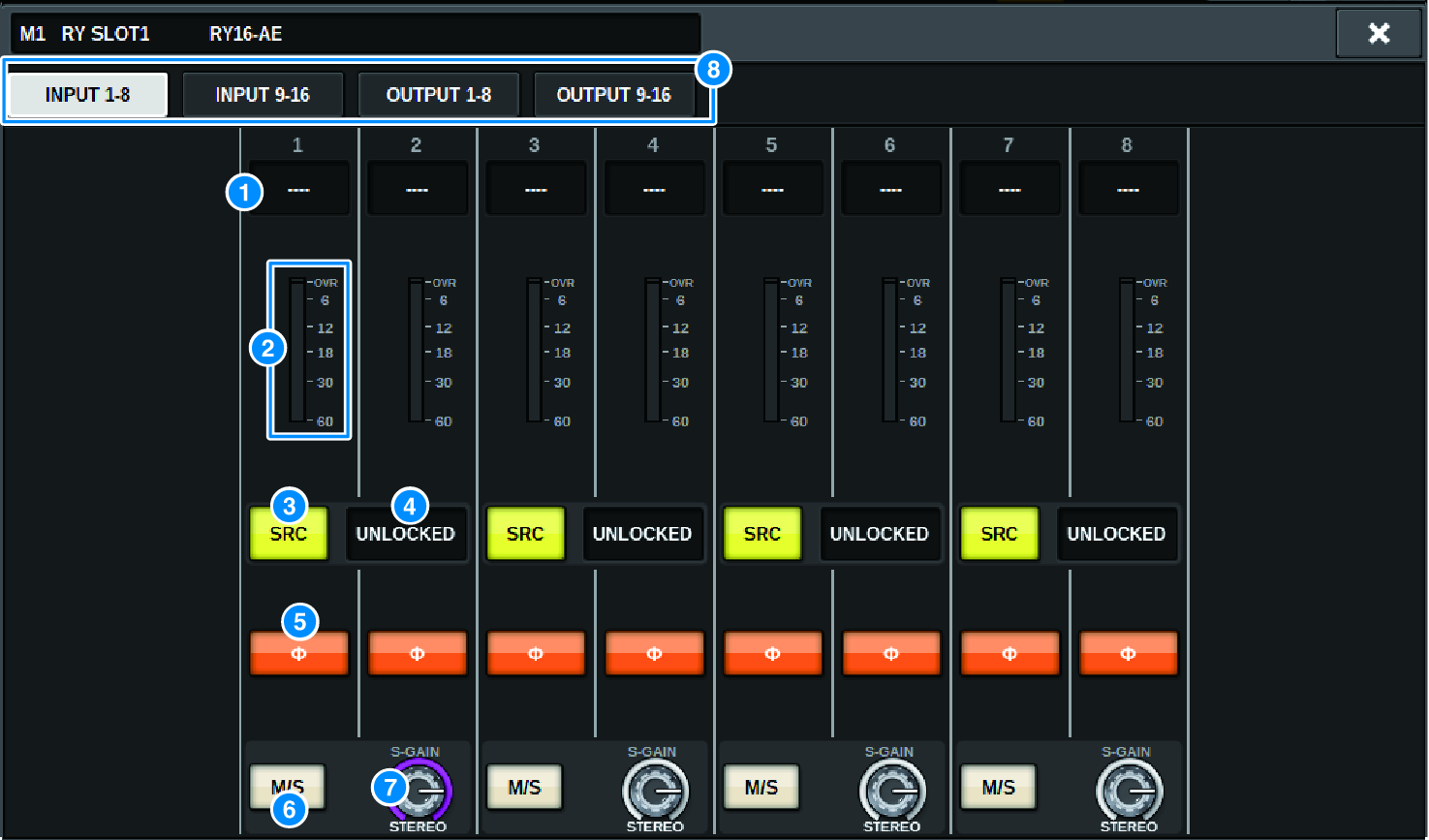Enable M/S button for channels 5/6

click(761, 787)
